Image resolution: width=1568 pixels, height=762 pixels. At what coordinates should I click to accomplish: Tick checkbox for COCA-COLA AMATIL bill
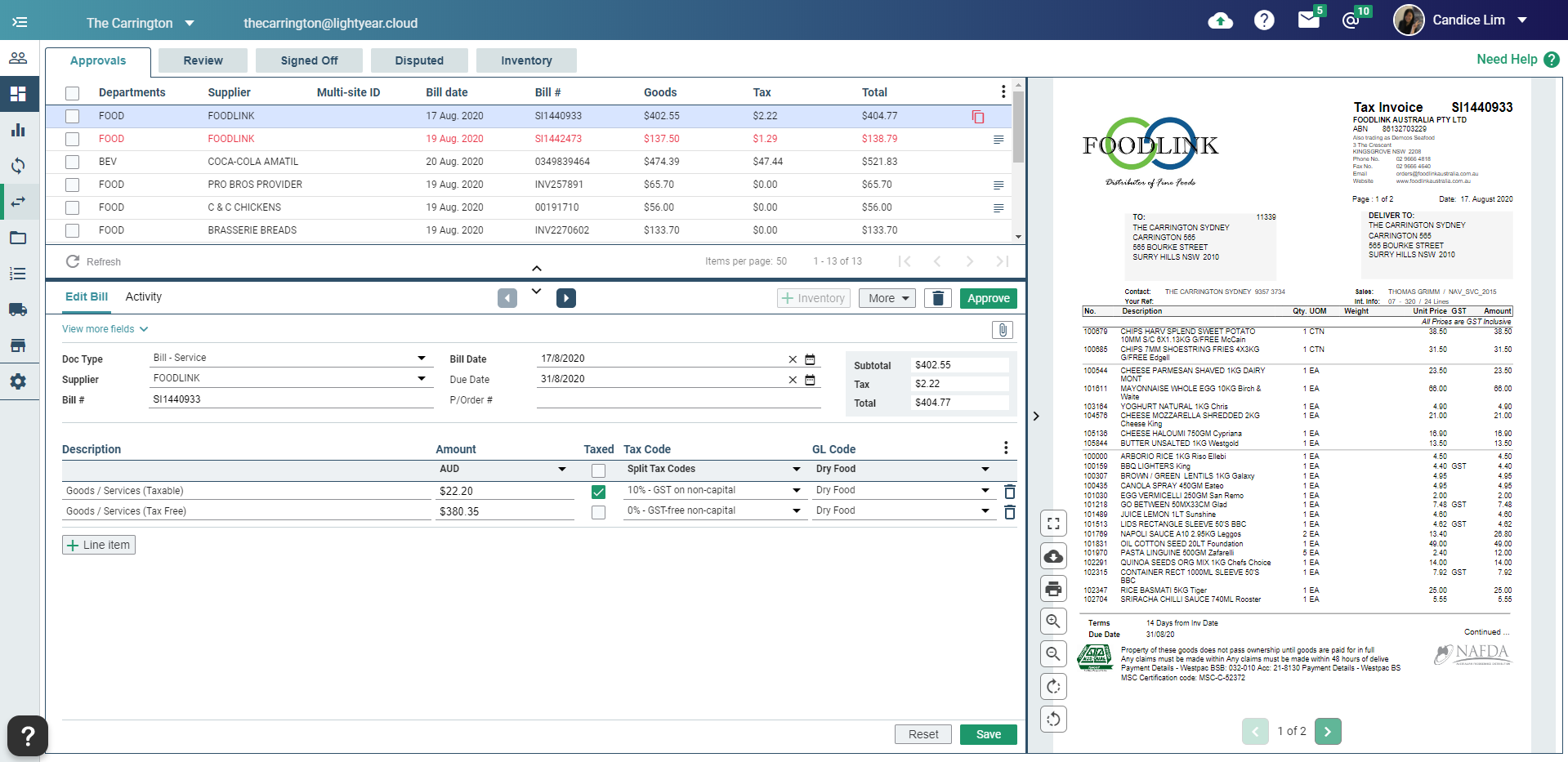pyautogui.click(x=73, y=163)
